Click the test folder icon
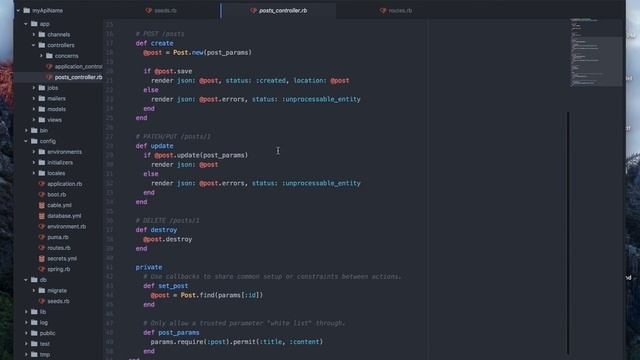640x360 pixels. pos(34,344)
